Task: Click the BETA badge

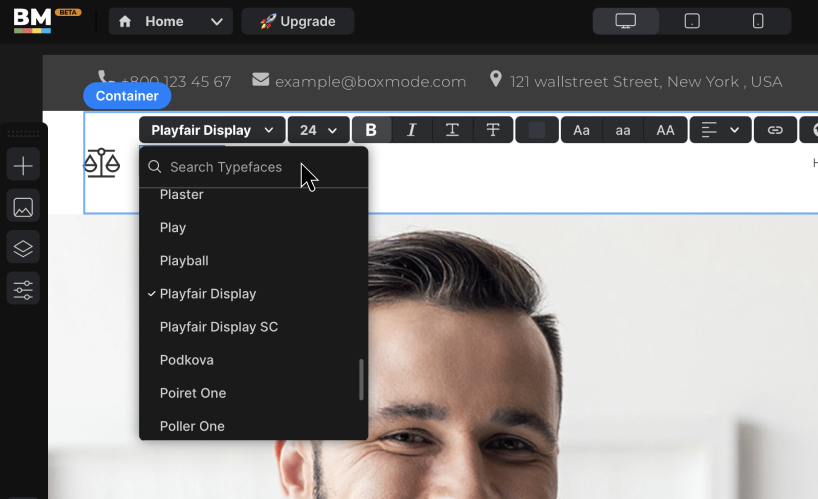Action: point(68,13)
